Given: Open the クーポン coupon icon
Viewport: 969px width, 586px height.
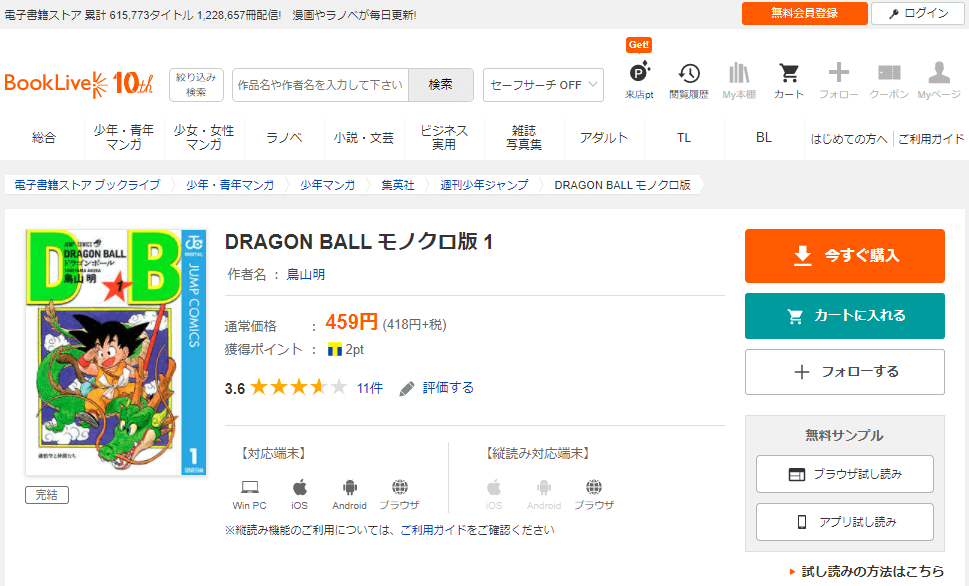Looking at the screenshot, I should (x=888, y=74).
